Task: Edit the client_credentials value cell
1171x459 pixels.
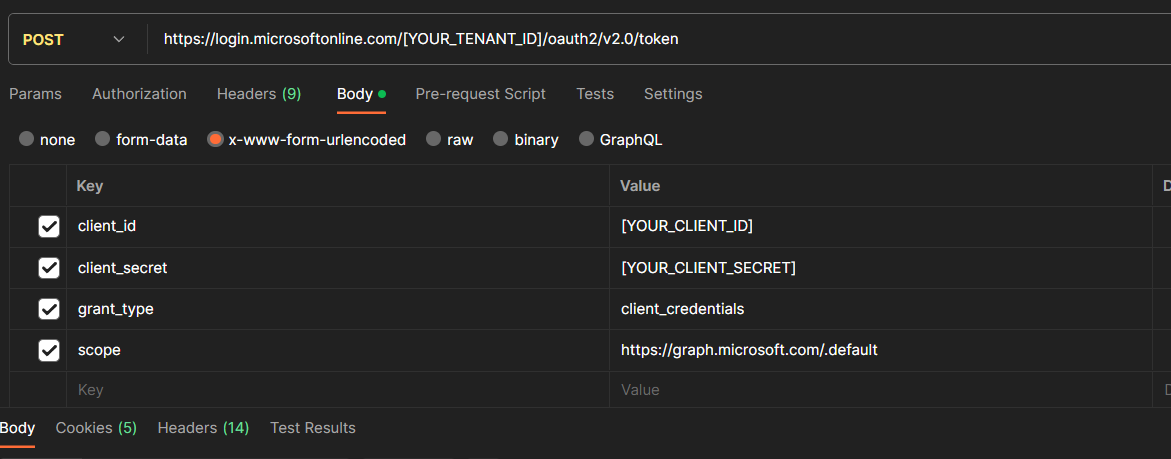Action: point(683,309)
